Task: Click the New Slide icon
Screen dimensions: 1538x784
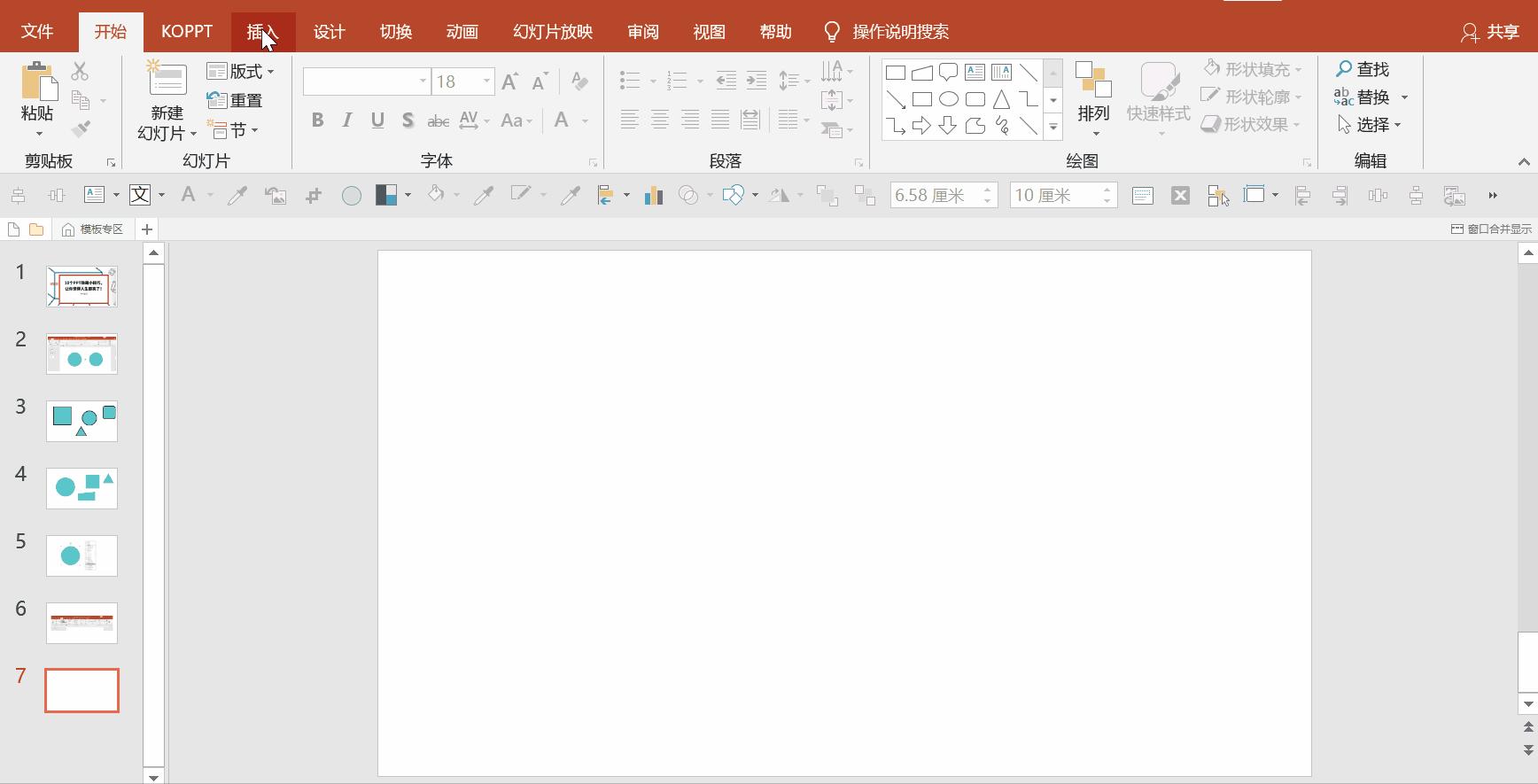Action: [167, 82]
